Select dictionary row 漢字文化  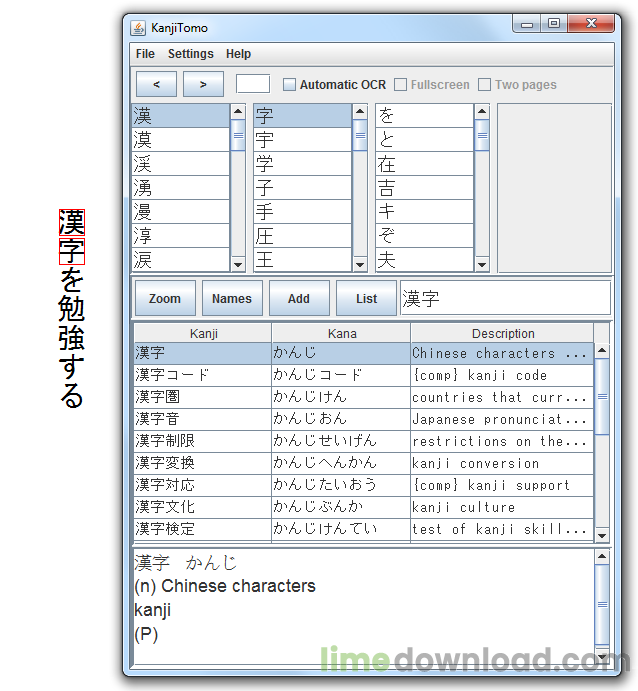click(x=364, y=507)
